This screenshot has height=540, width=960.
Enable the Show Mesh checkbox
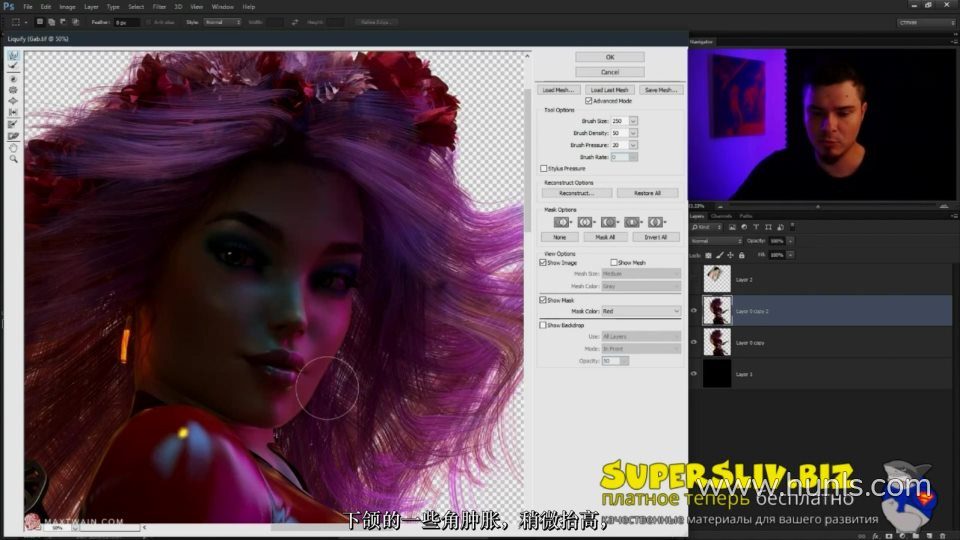coord(613,263)
